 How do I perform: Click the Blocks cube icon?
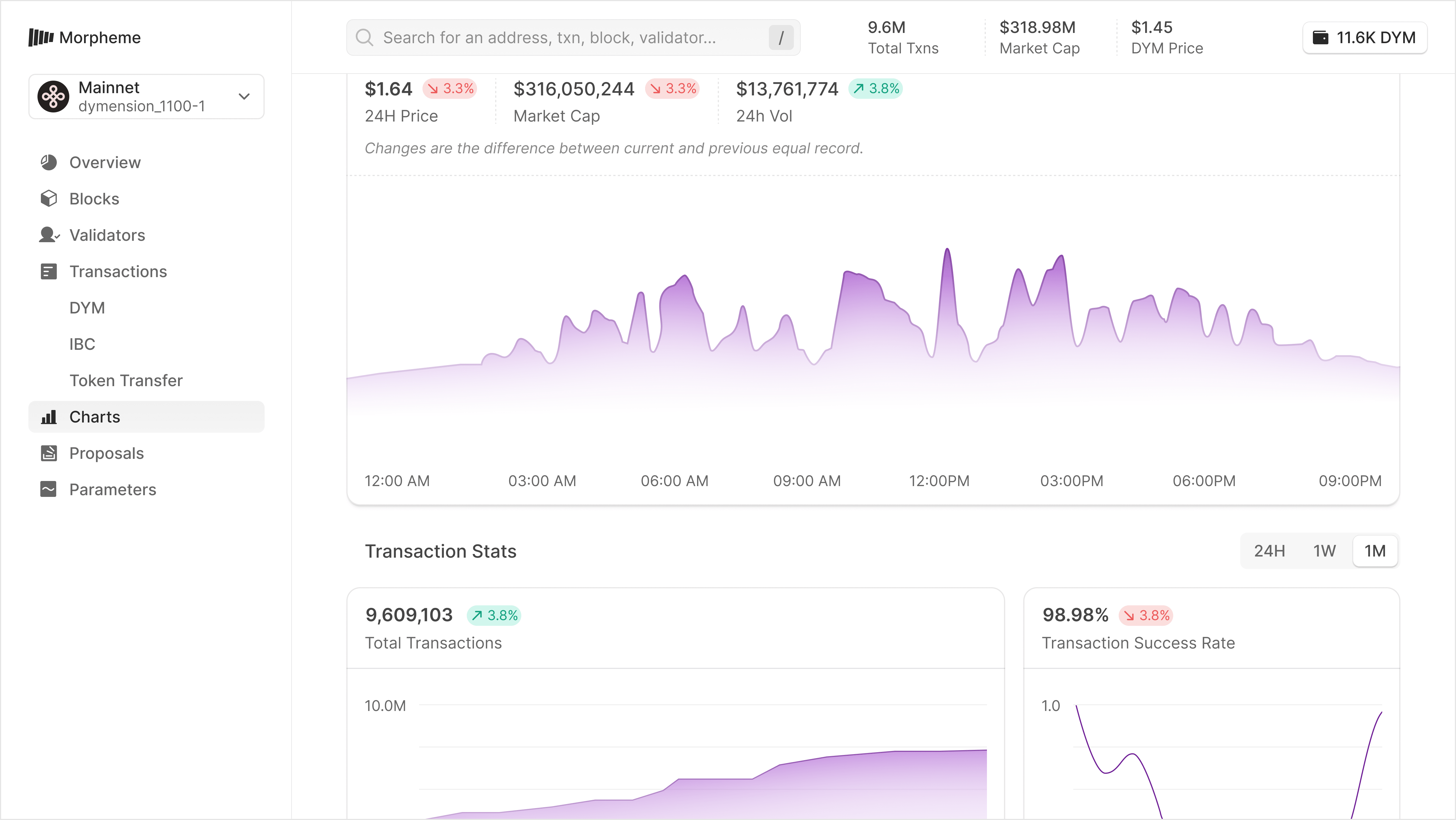[49, 198]
